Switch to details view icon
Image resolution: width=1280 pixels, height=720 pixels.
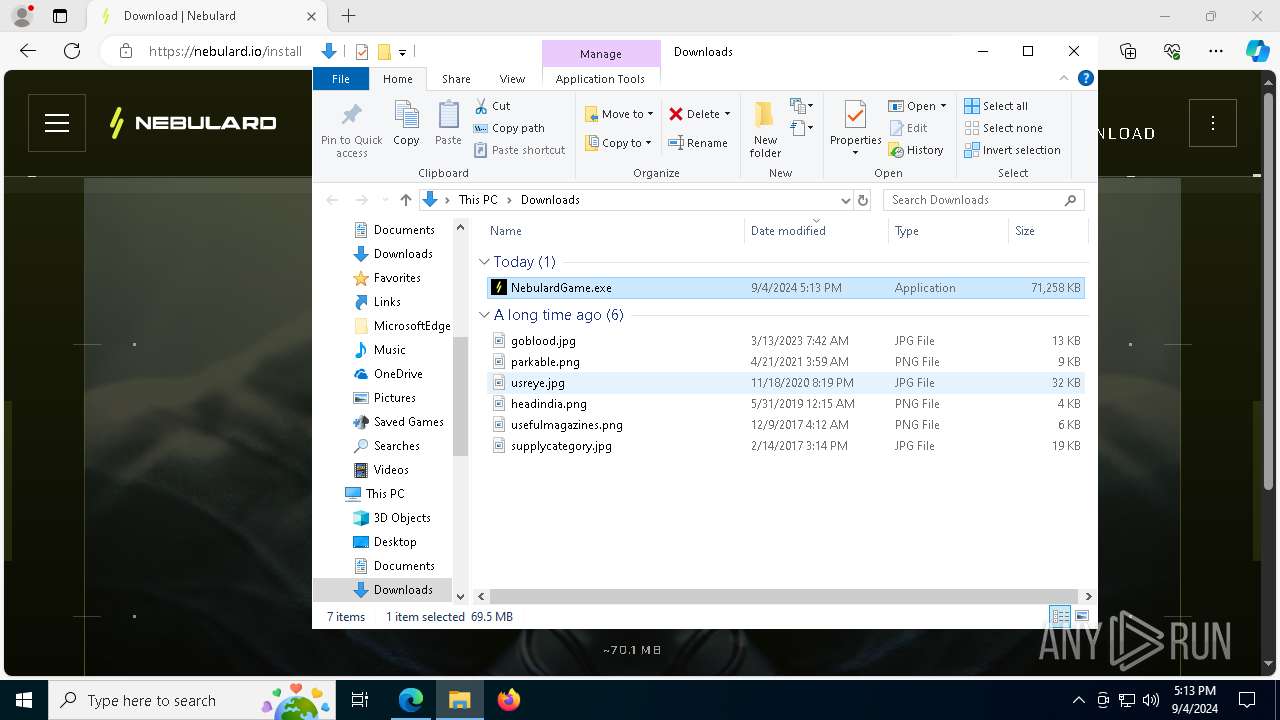tap(1060, 617)
